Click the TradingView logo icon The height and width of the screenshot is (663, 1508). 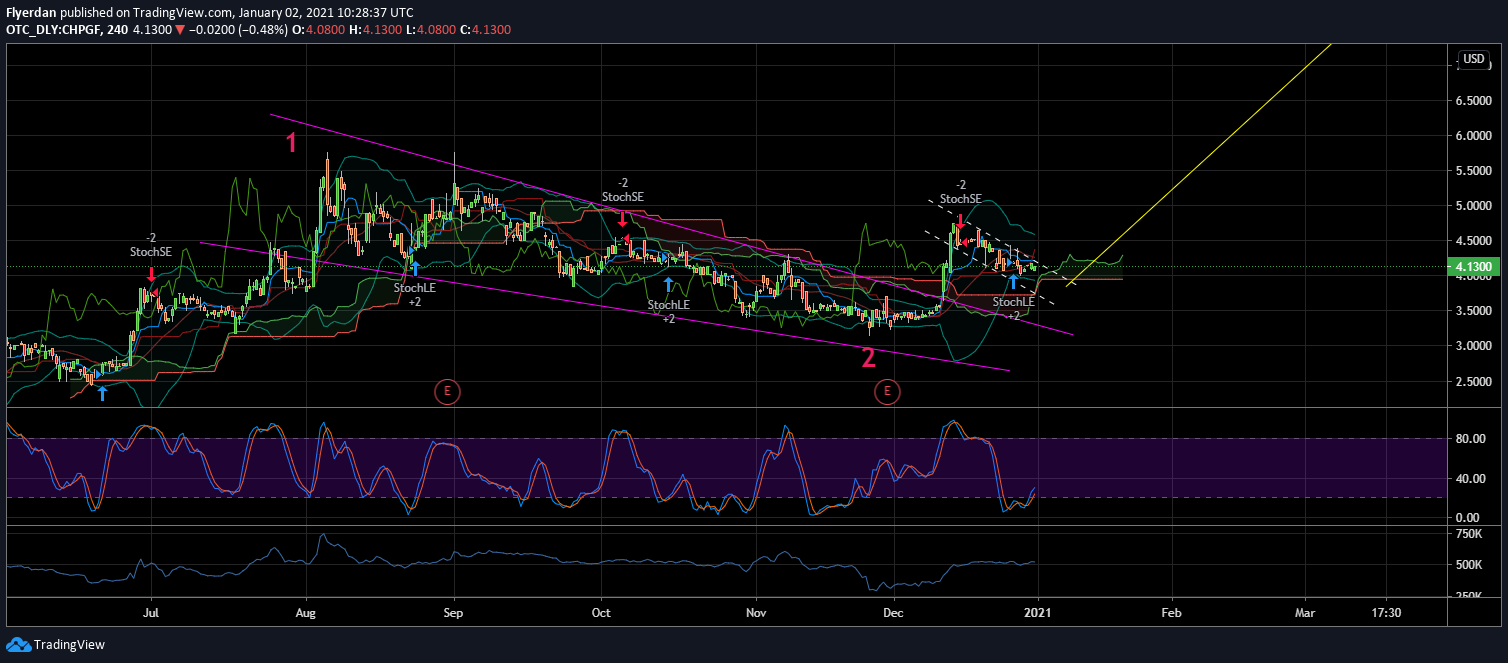pos(18,645)
